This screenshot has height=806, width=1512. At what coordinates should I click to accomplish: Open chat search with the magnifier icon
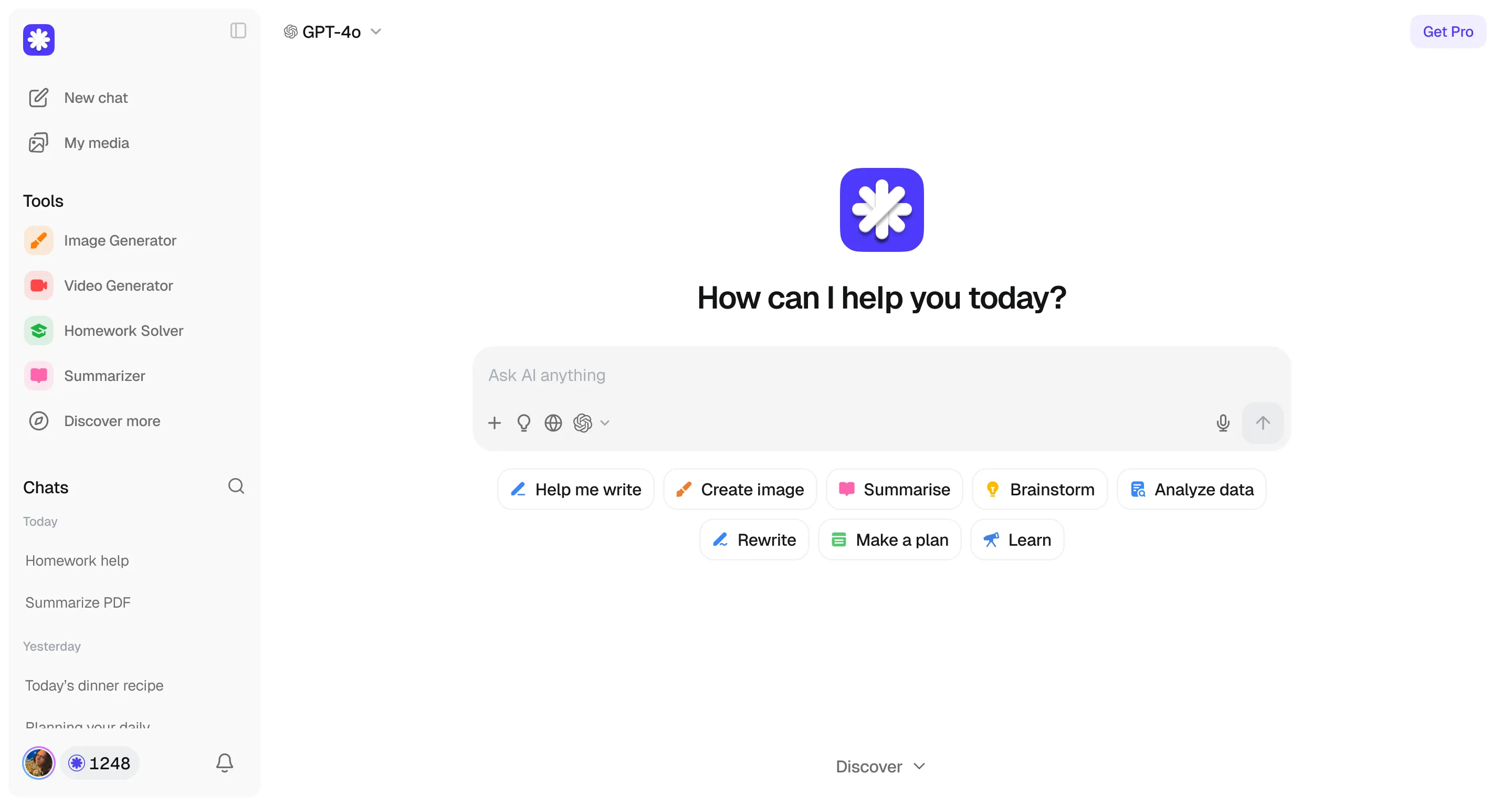(236, 486)
